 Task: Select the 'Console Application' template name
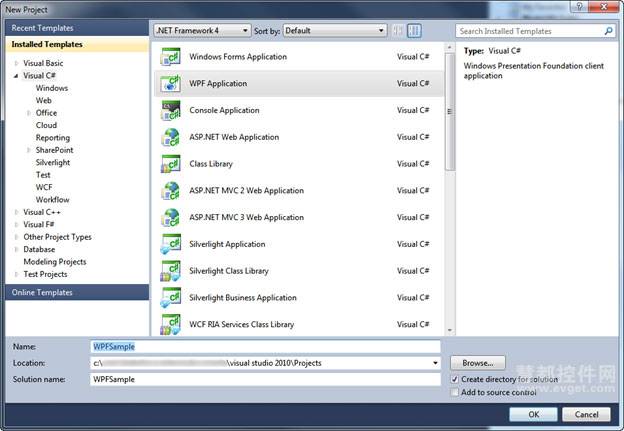tap(224, 110)
